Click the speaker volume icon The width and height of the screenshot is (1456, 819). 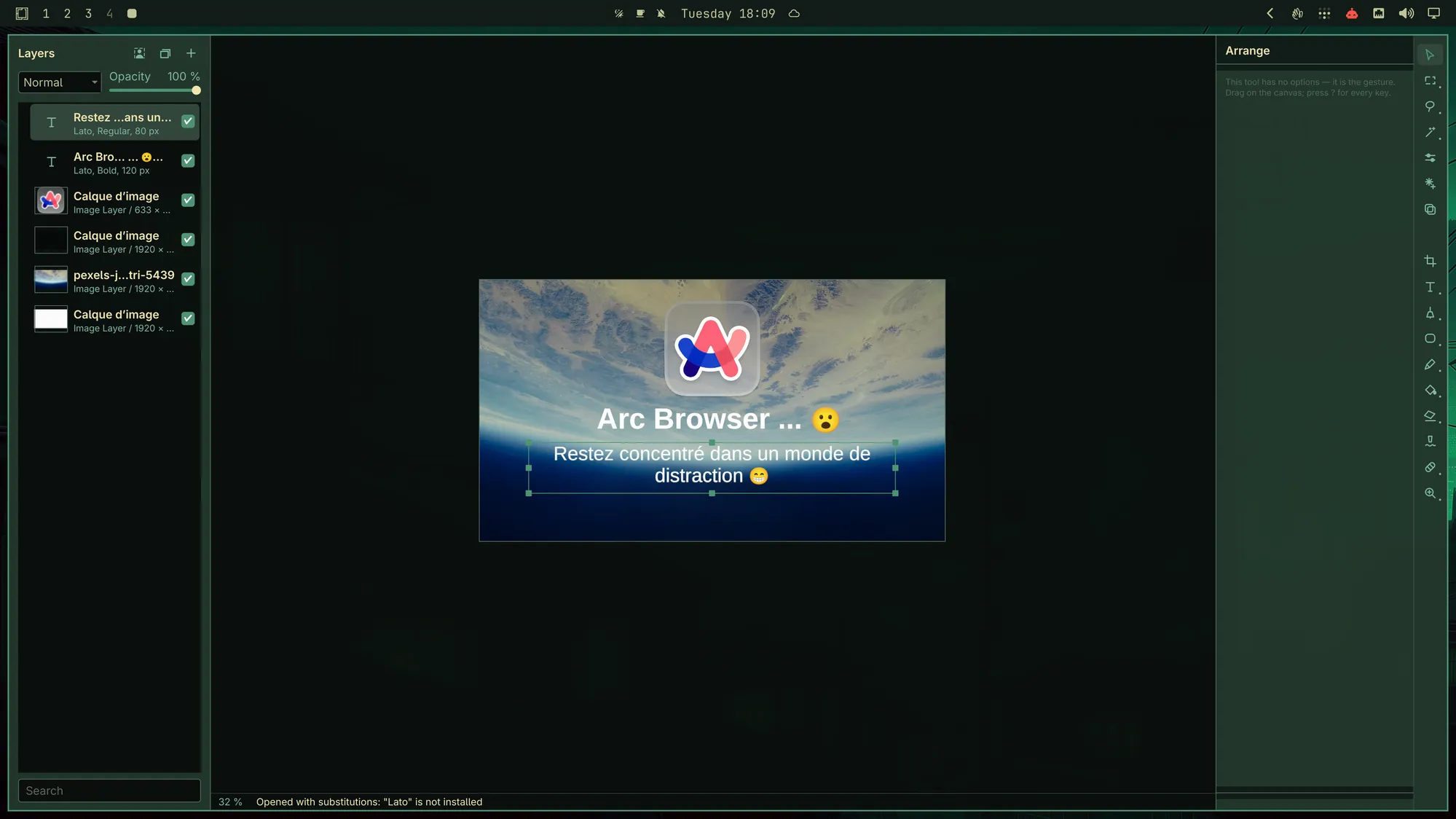(x=1406, y=13)
